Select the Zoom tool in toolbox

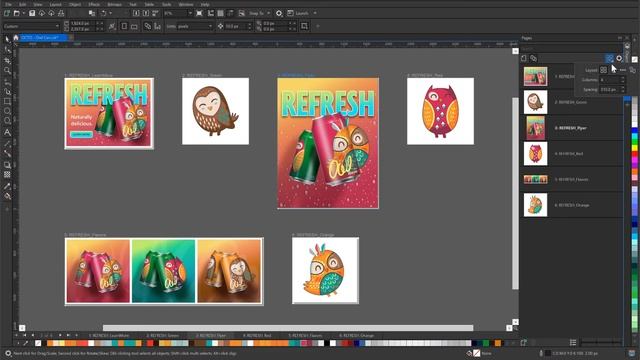click(x=7, y=71)
